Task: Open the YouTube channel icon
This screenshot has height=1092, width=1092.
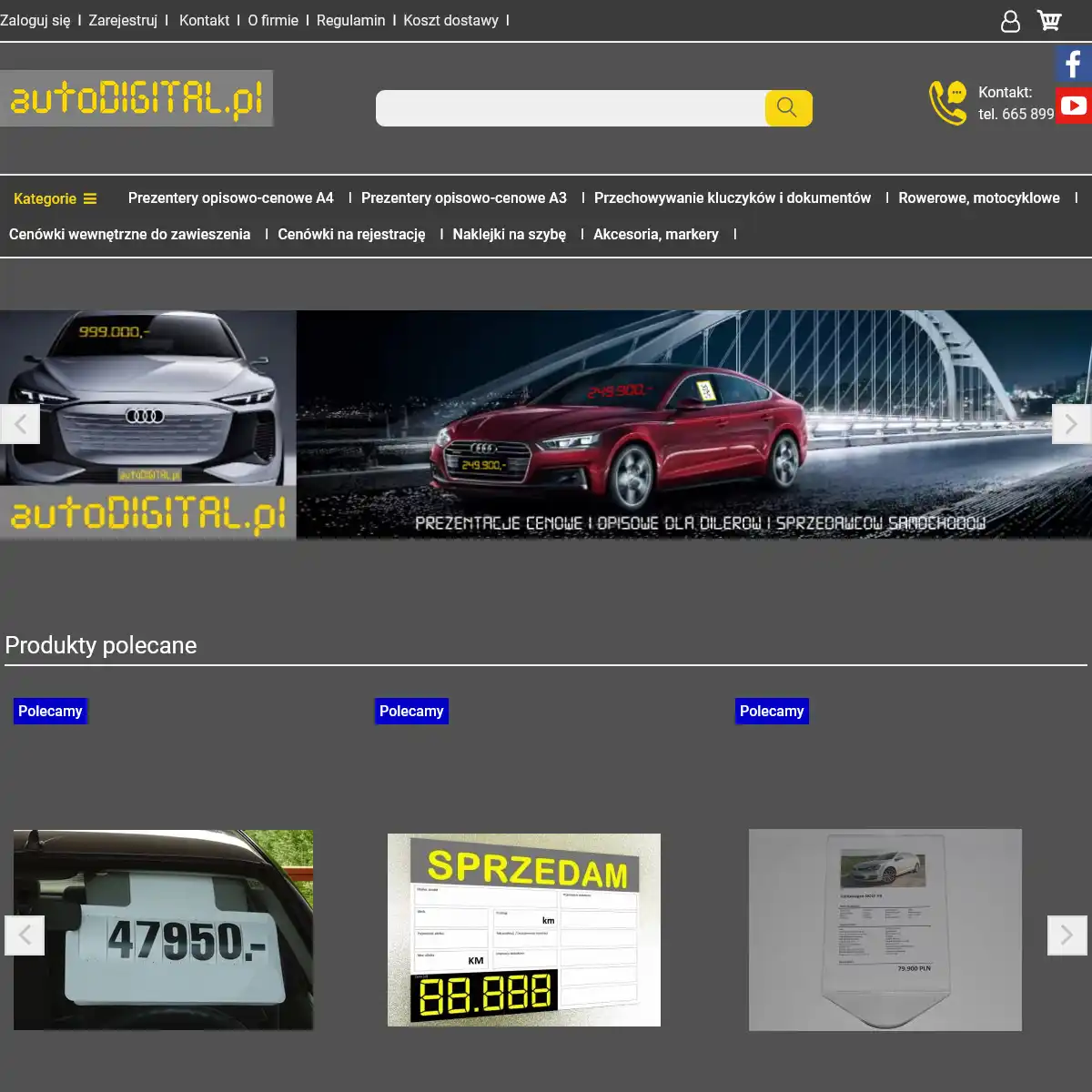Action: coord(1074,106)
